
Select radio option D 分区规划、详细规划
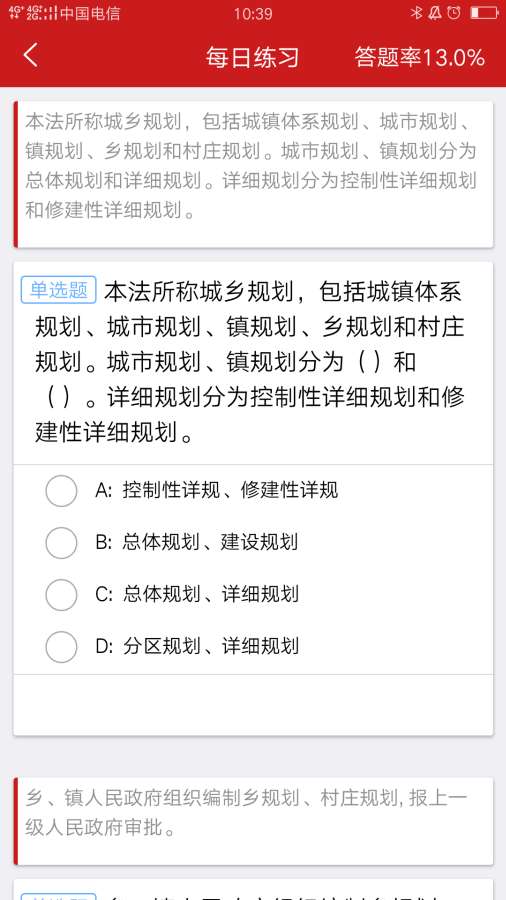[x=61, y=647]
